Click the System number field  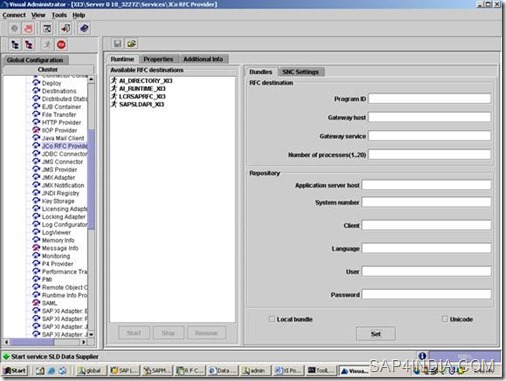pyautogui.click(x=426, y=202)
